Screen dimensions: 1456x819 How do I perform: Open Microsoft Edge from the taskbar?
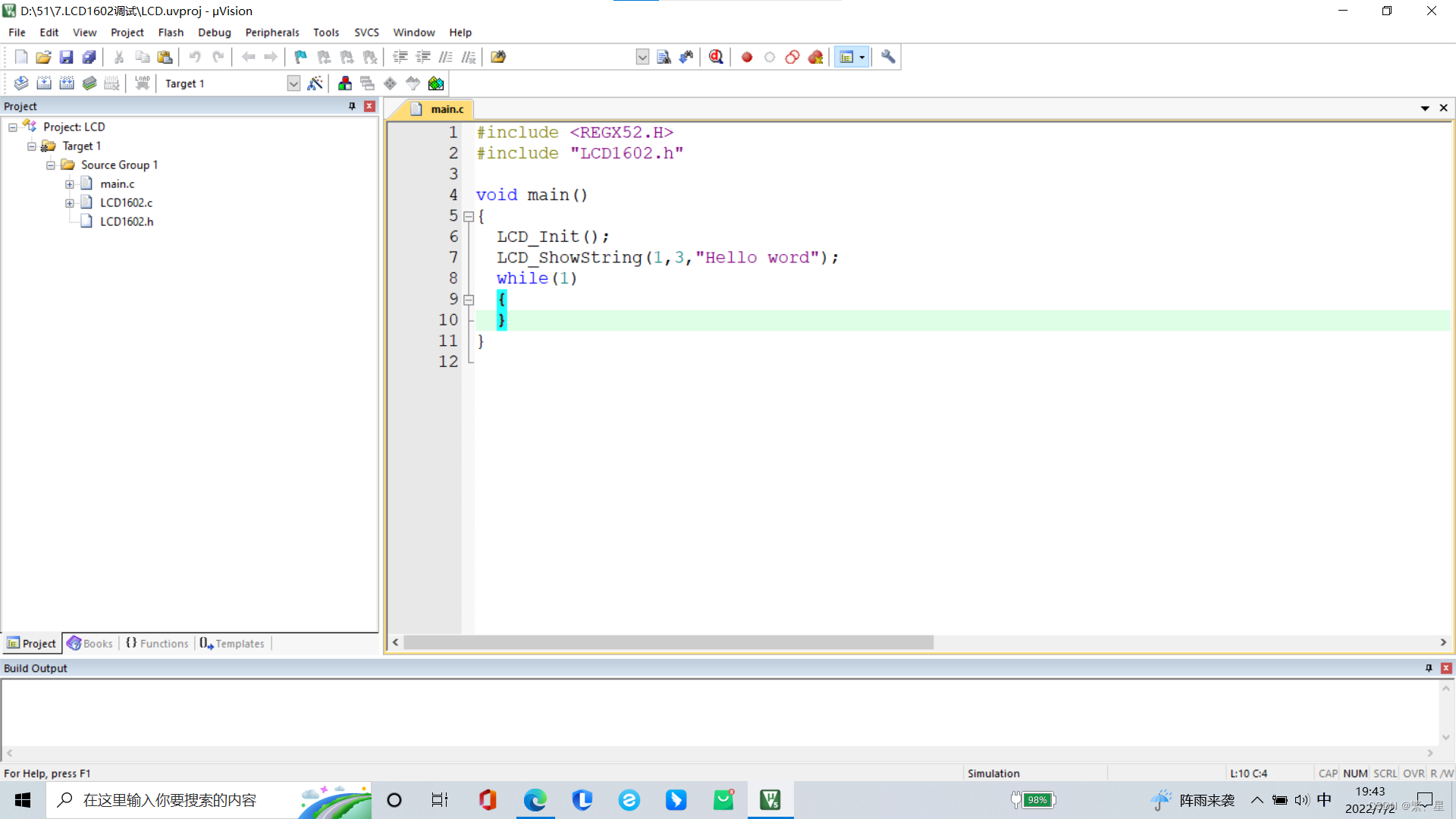pos(535,800)
